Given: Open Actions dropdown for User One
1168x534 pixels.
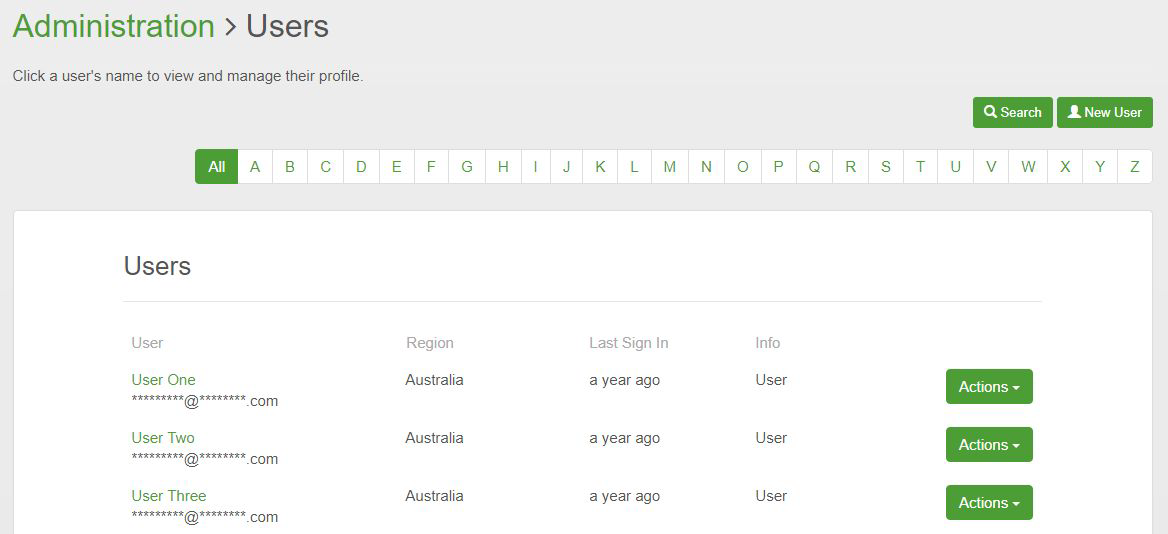Looking at the screenshot, I should (989, 387).
